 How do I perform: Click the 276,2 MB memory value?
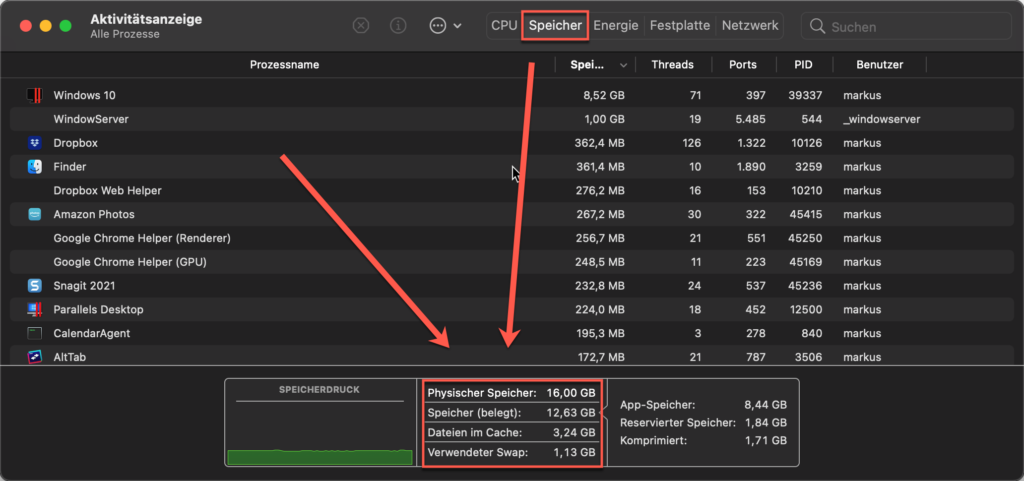pyautogui.click(x=599, y=191)
